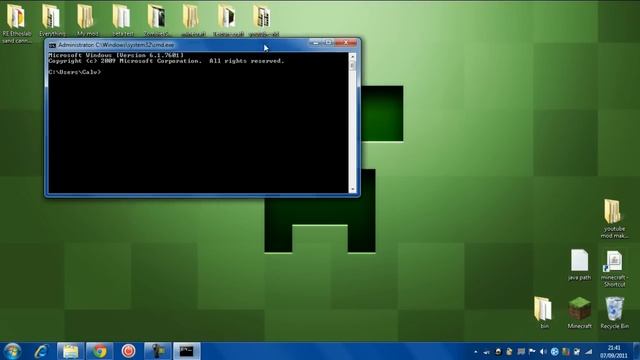Close the Command Prompt window
640x360 pixels.
click(346, 42)
